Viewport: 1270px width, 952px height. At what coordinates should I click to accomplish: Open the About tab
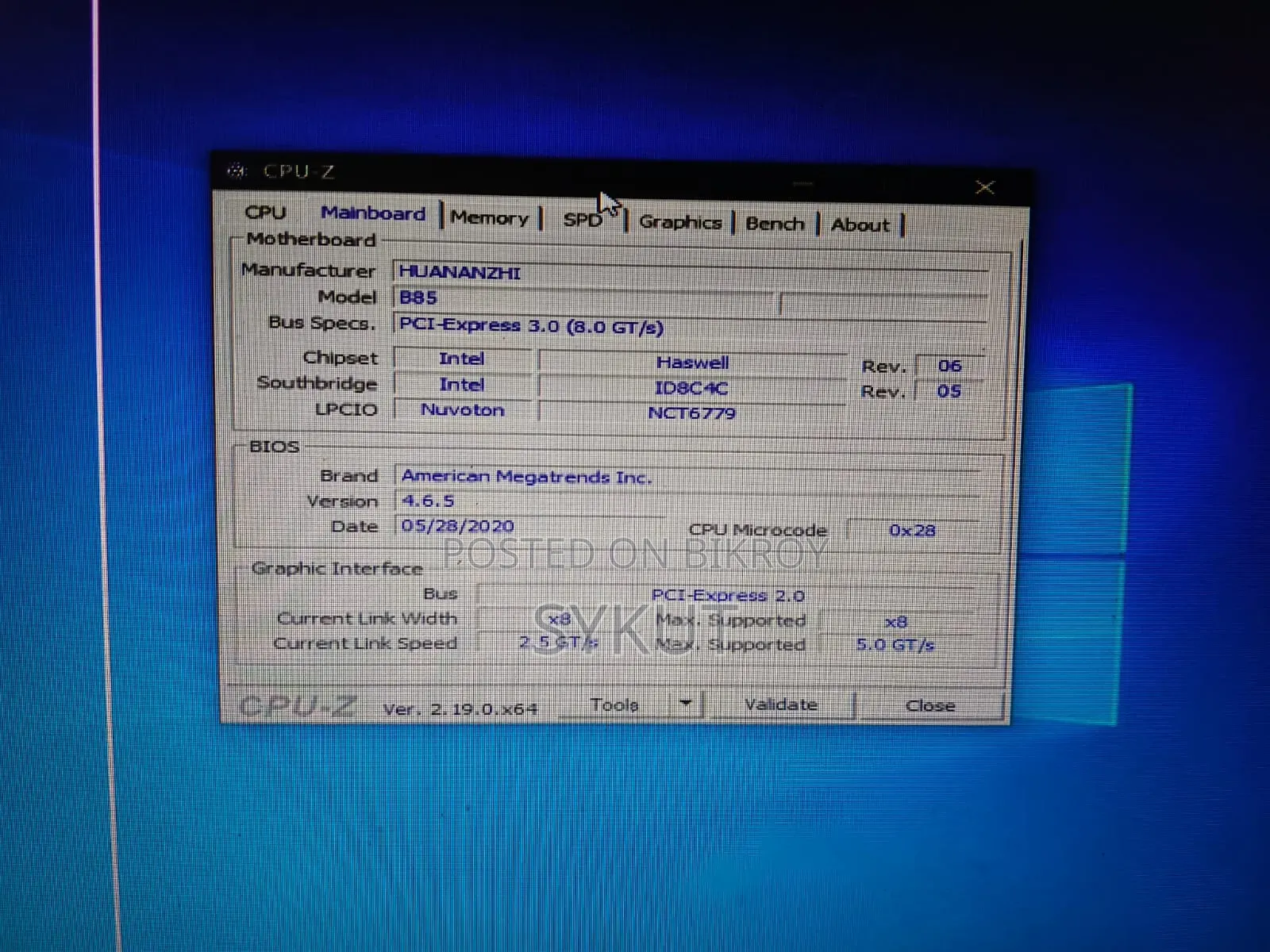click(x=860, y=225)
